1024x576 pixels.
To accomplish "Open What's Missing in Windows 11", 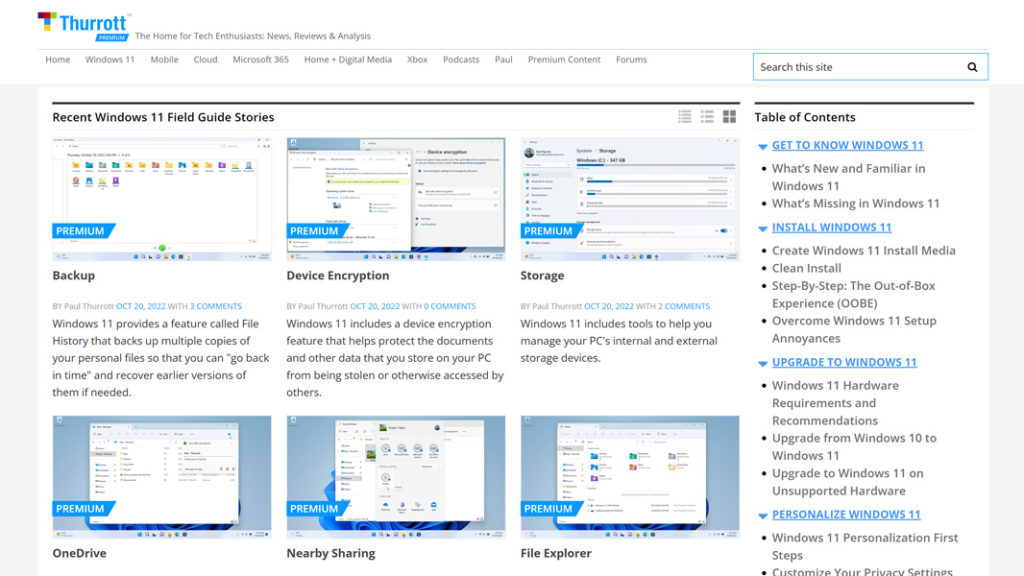I will 856,203.
